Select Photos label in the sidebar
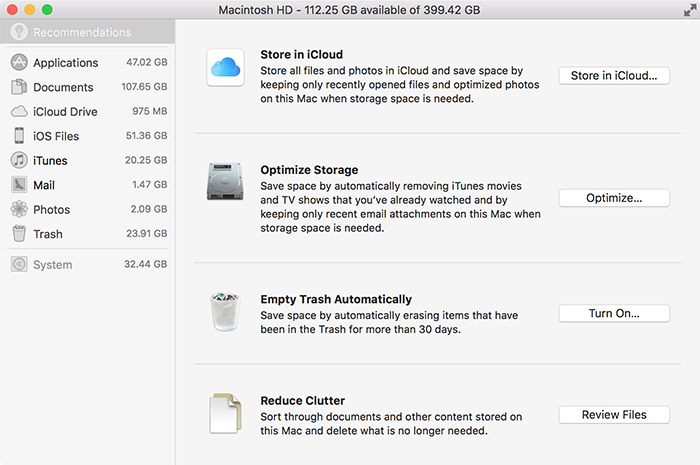 [x=52, y=210]
